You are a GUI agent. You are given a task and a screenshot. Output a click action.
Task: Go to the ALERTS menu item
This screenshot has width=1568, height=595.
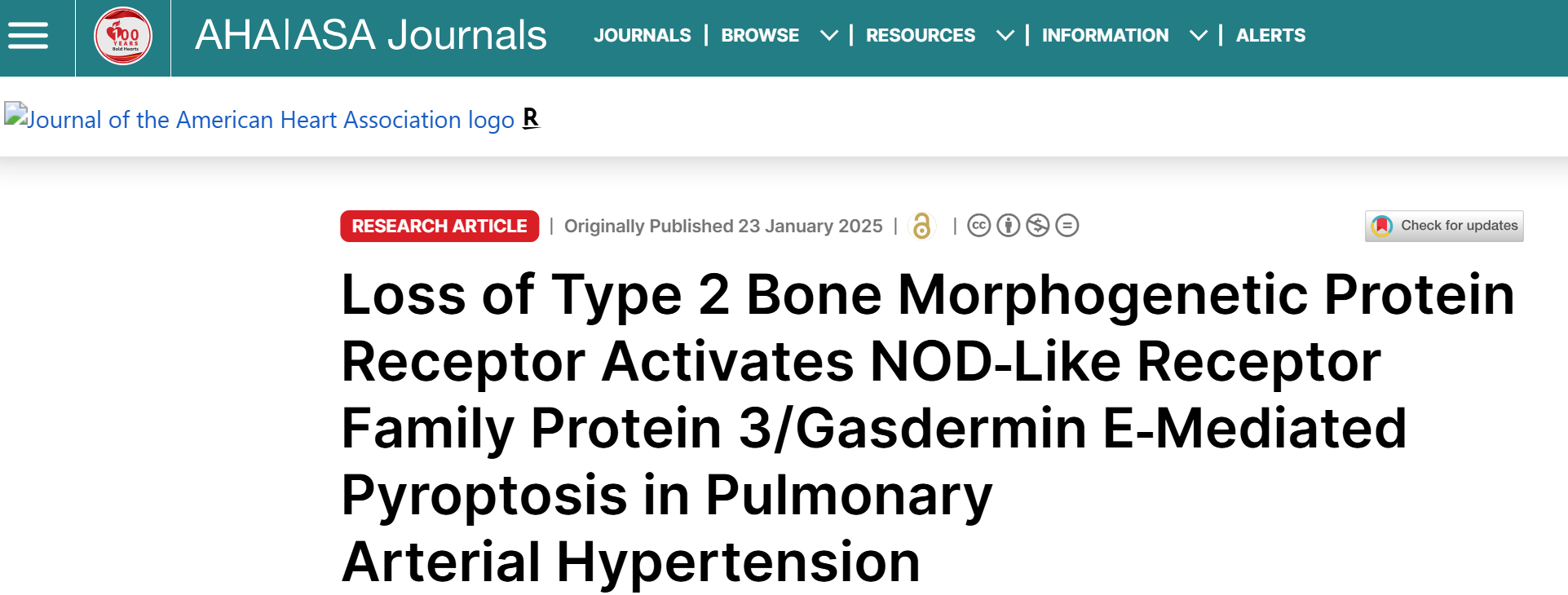1270,36
